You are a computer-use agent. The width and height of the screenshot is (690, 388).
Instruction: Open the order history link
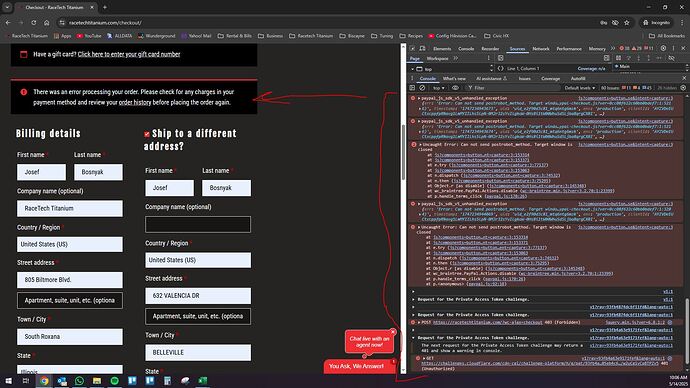coord(135,102)
